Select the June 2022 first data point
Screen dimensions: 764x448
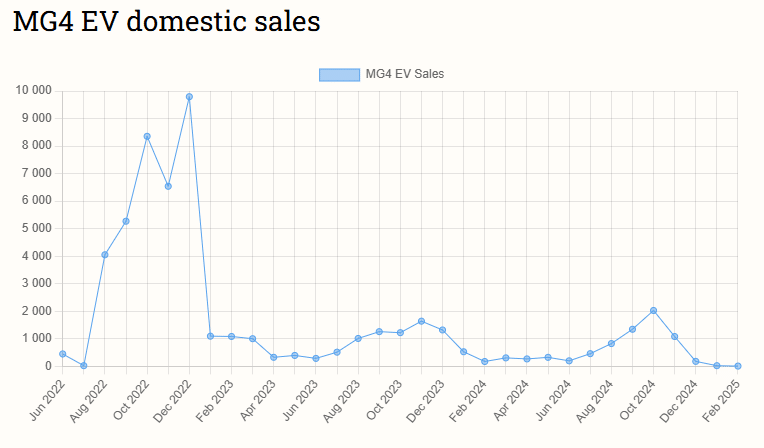click(x=62, y=354)
